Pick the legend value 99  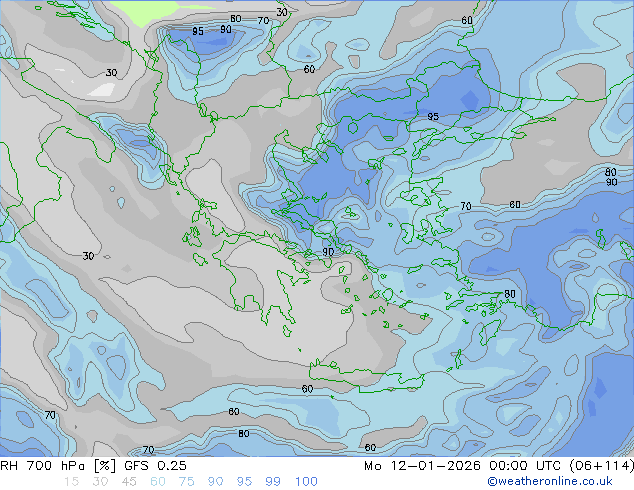click(x=273, y=482)
